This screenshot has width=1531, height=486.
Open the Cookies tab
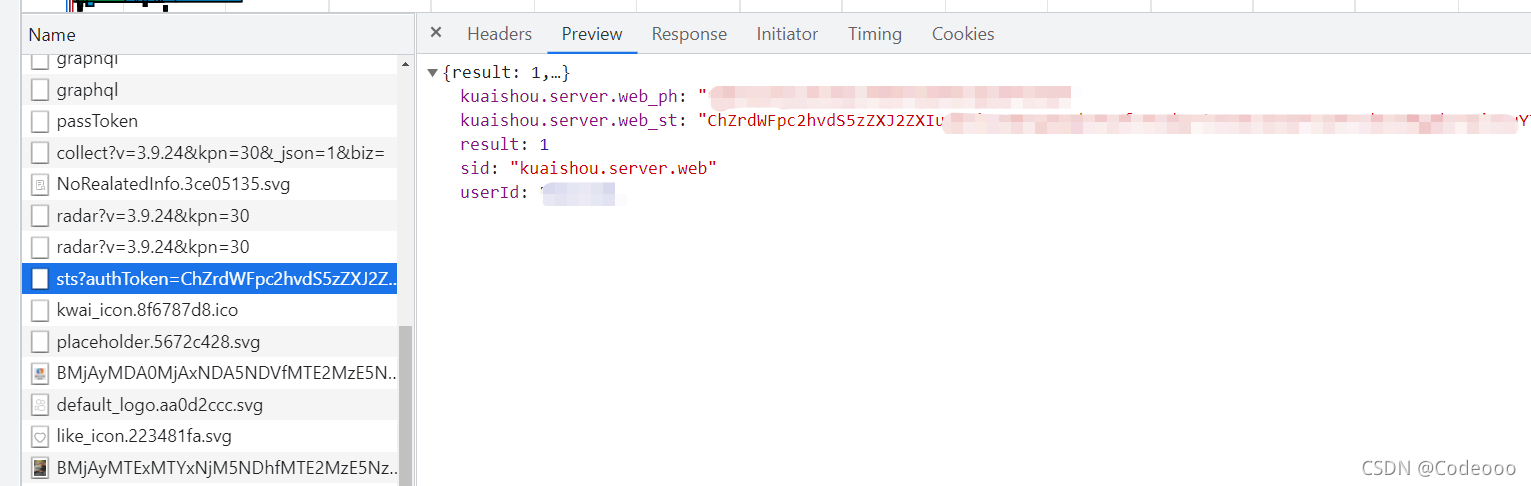tap(963, 34)
